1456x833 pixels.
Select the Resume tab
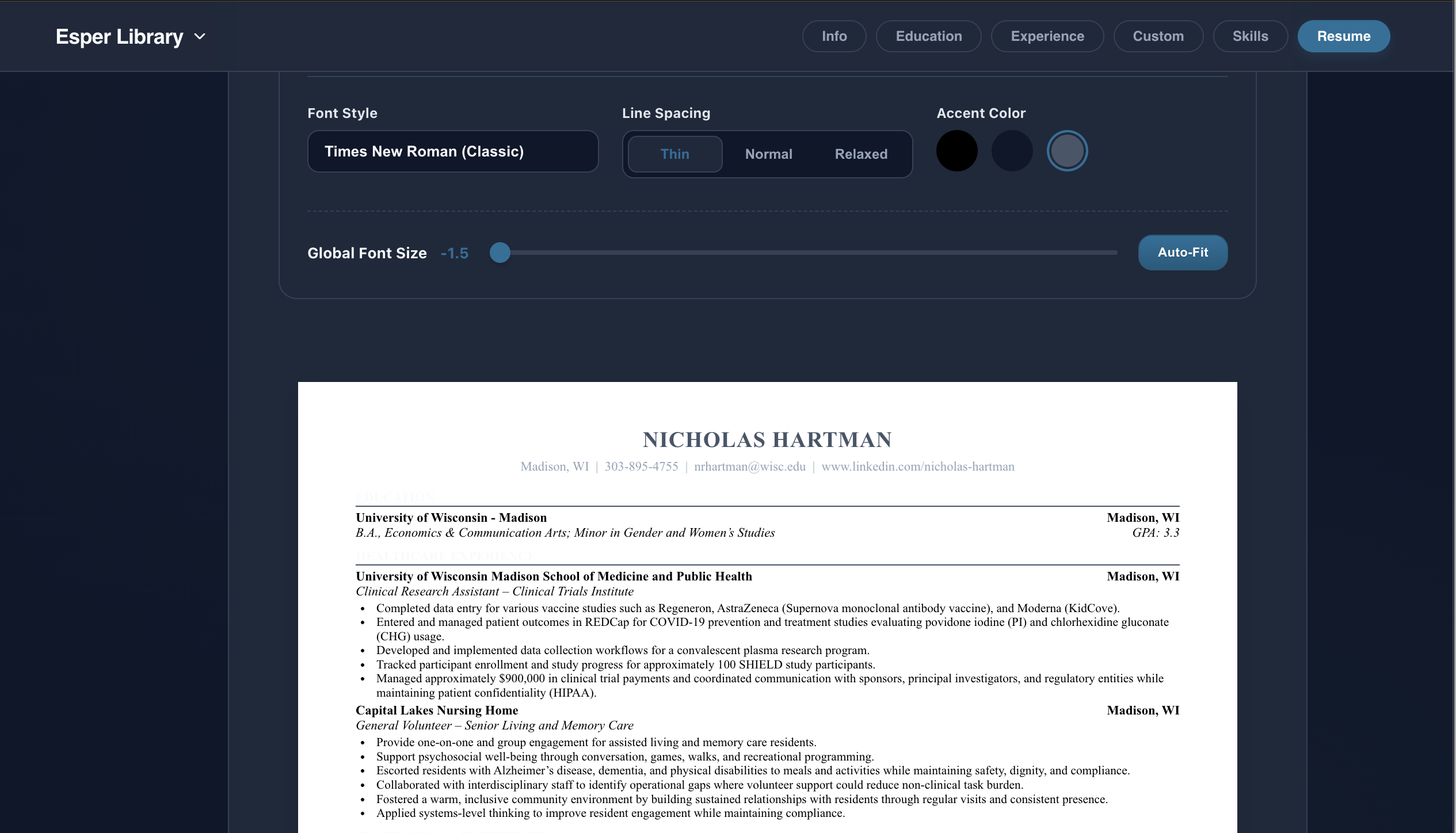[1344, 36]
